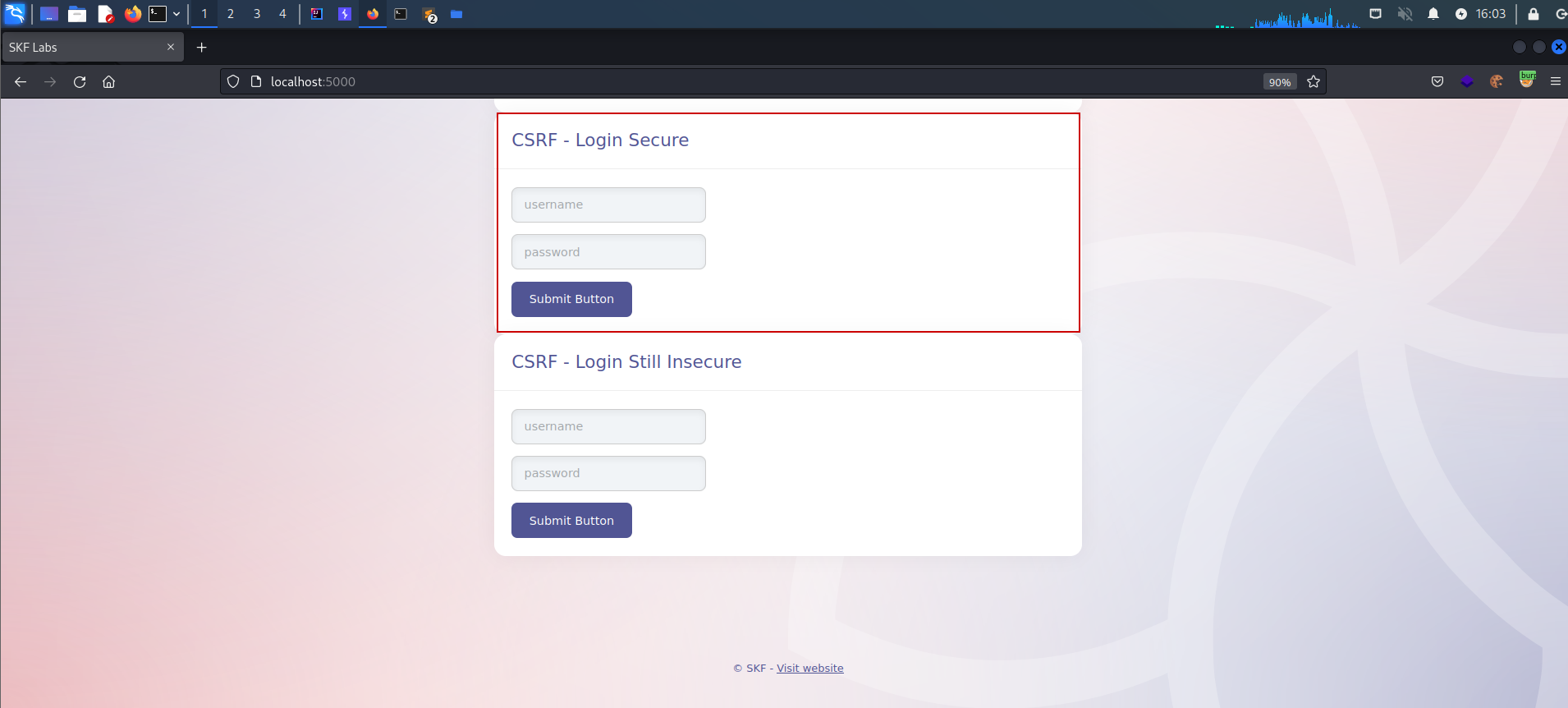
Task: Submit the Login Still Insecure form
Action: tap(571, 521)
